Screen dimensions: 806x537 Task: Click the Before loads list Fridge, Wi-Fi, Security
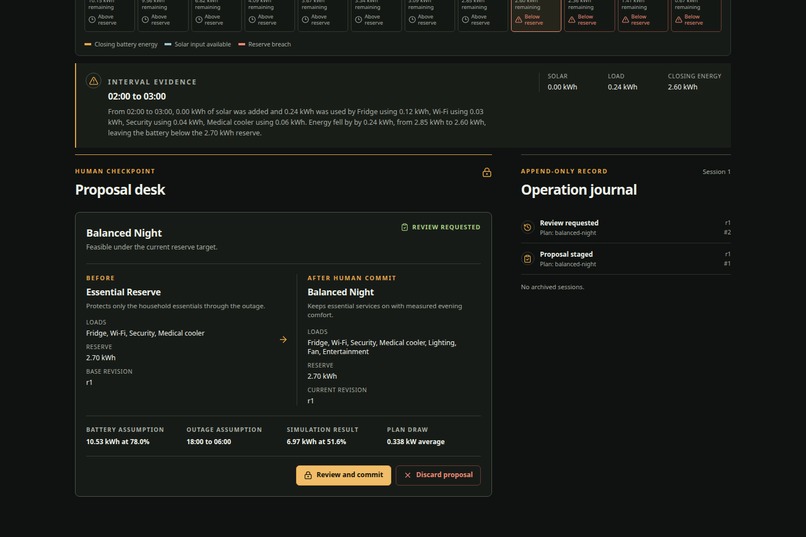[x=145, y=333]
